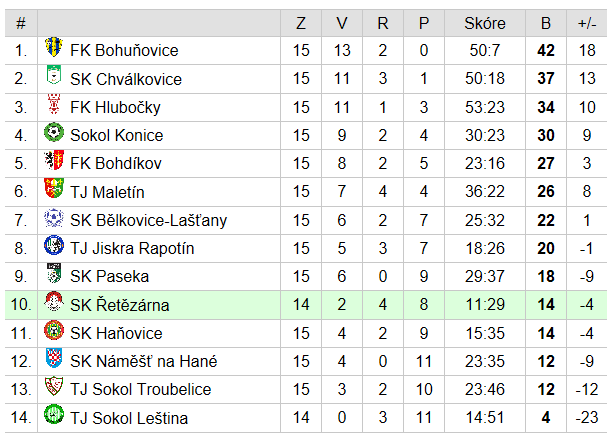Click the SK Náměšť na Hané shield
Viewport: 615px width, 439px height.
coord(54,358)
